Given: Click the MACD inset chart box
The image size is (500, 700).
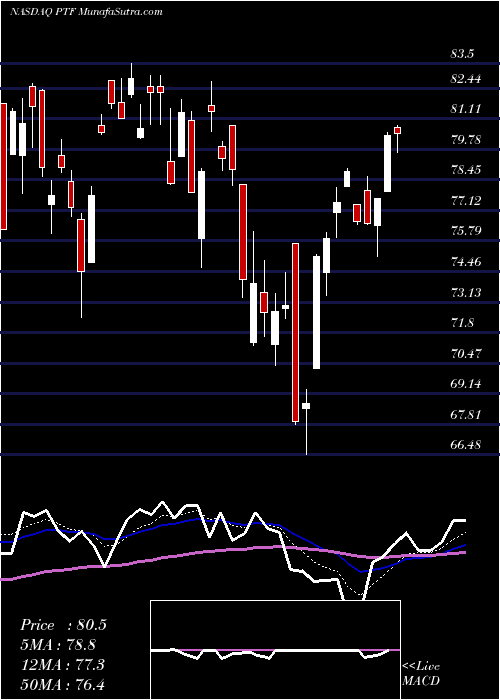Looking at the screenshot, I should pyautogui.click(x=275, y=650).
